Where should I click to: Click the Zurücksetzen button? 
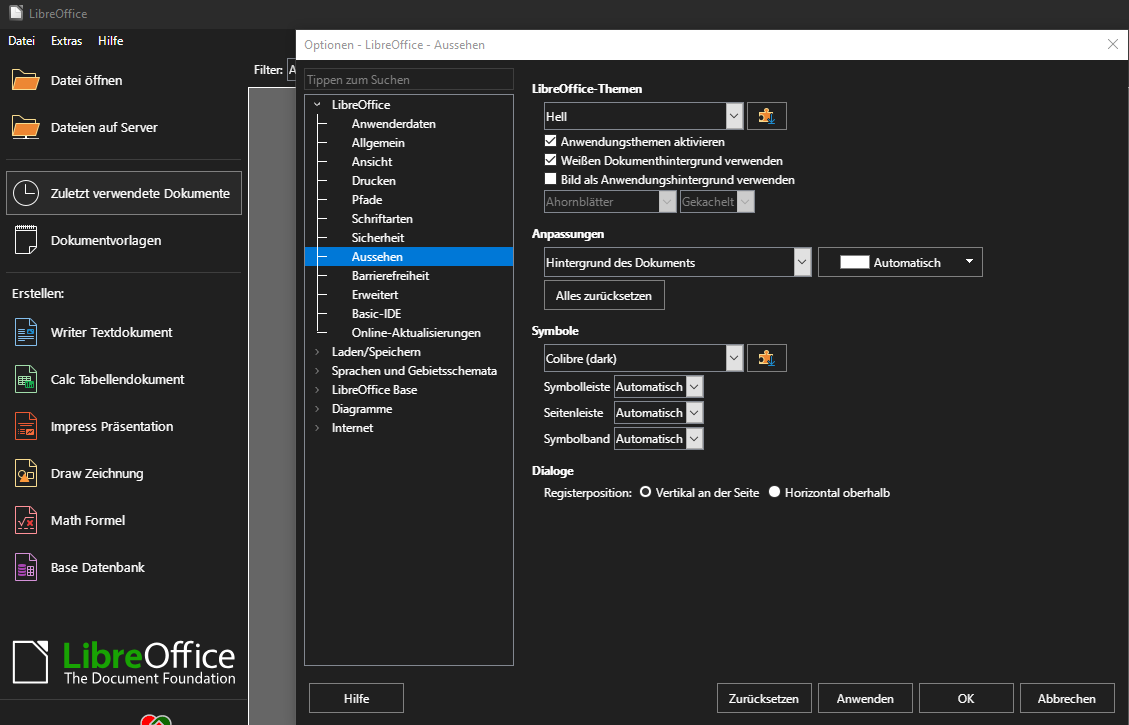coord(764,698)
